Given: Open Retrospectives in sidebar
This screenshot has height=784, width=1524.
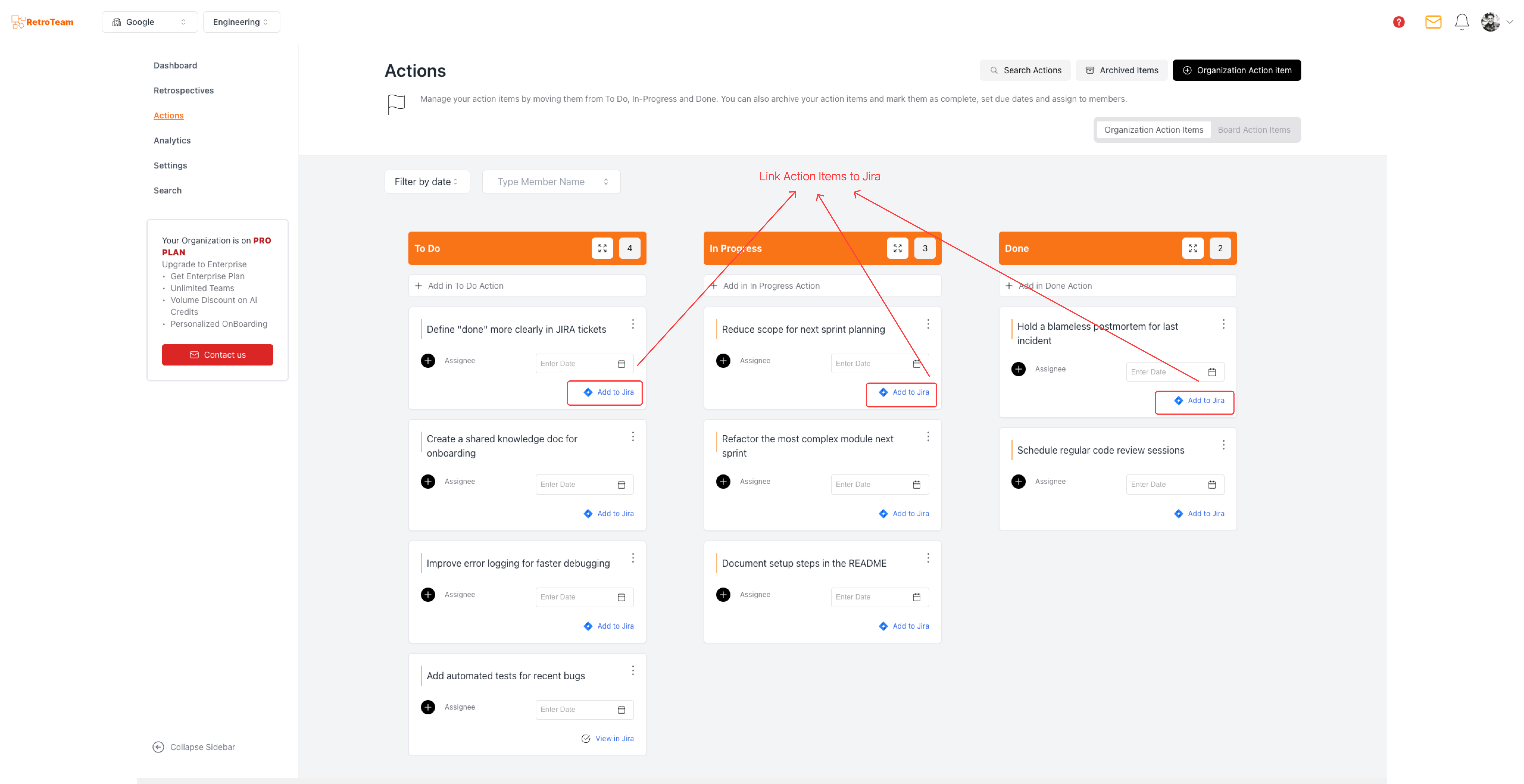Looking at the screenshot, I should pyautogui.click(x=183, y=90).
